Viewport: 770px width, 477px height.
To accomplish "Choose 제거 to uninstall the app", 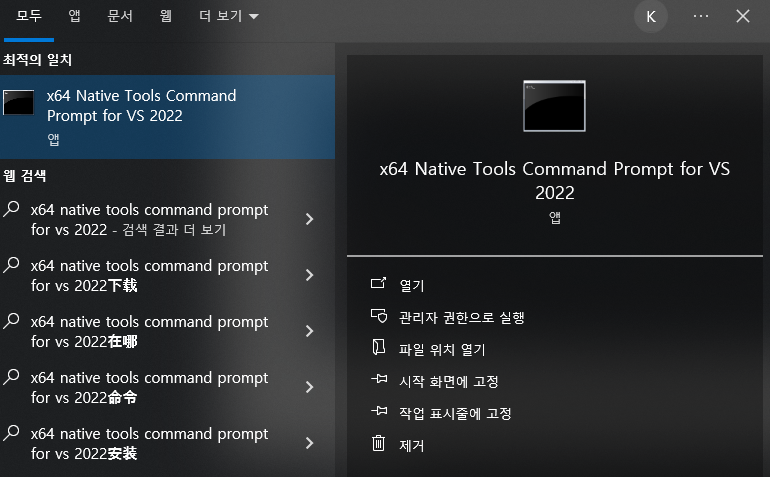I will tap(412, 446).
